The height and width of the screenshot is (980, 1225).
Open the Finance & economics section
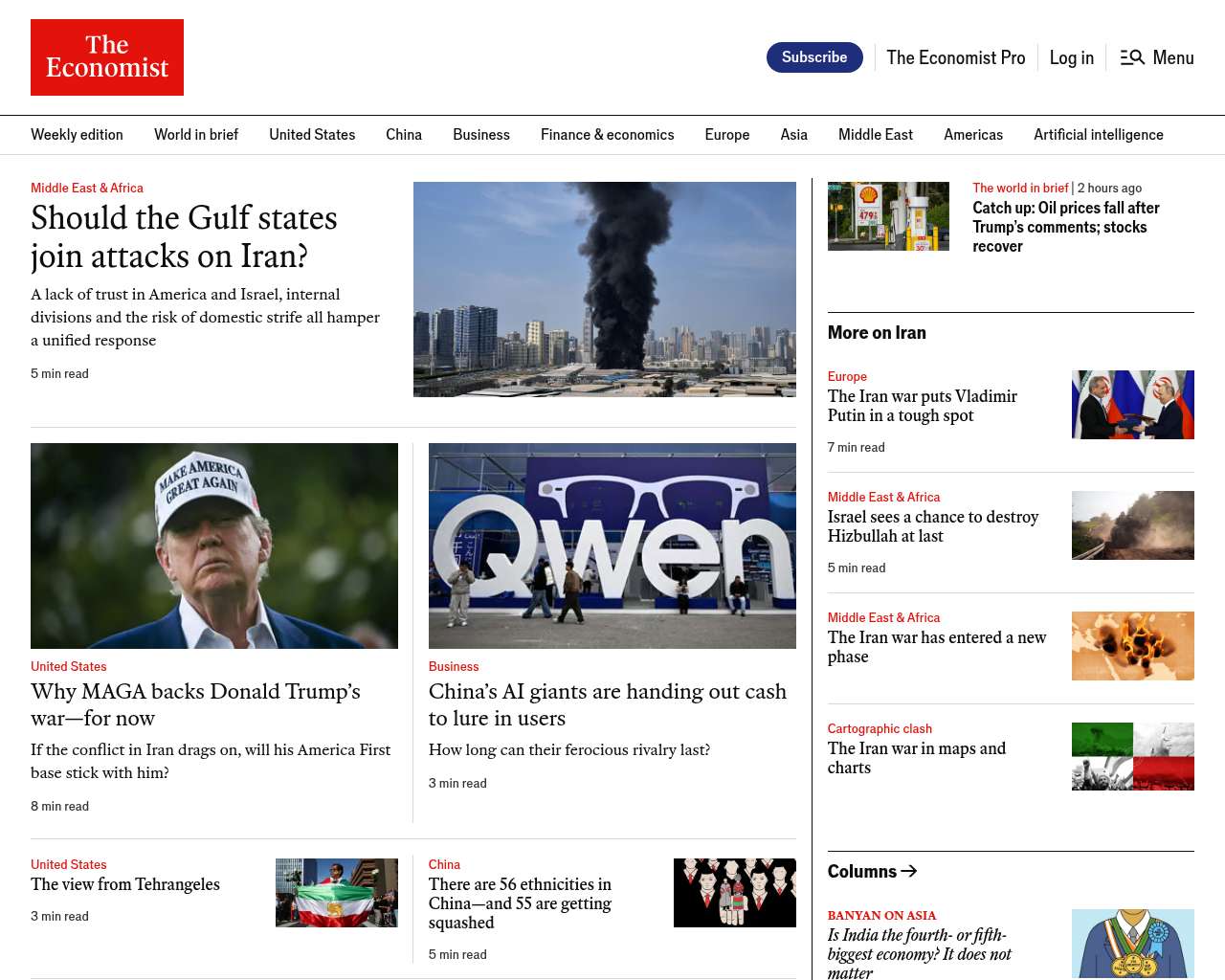click(x=607, y=135)
